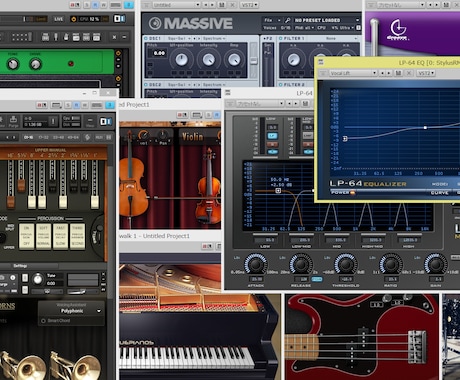Toggle the percussion ON/OFF rocker switch on the organ
460x380 pixels.
pos(27,236)
